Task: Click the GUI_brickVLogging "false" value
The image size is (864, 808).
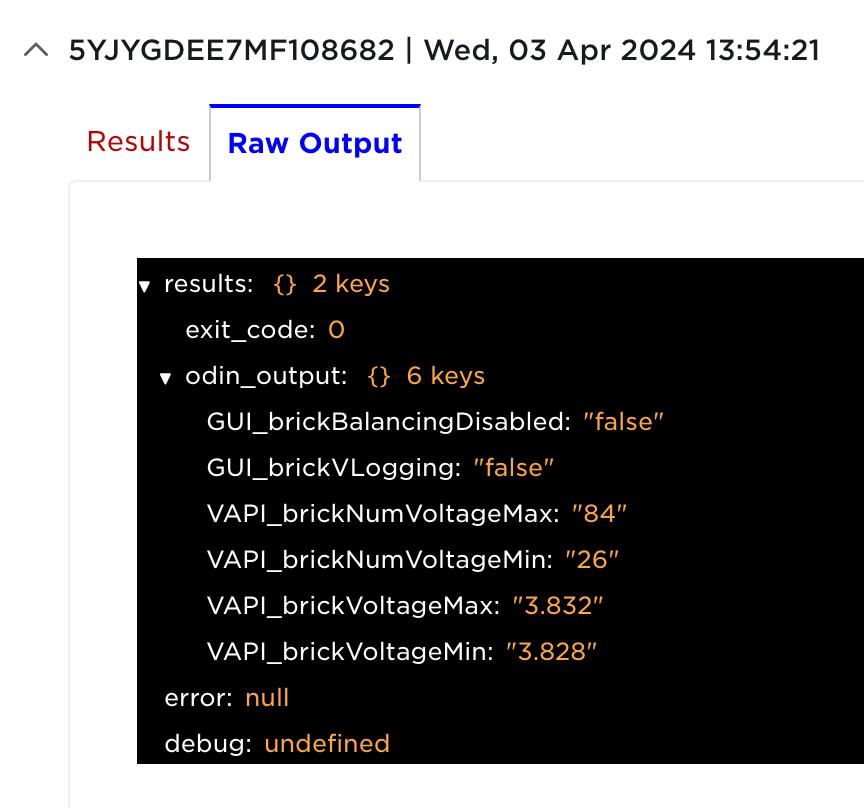Action: click(513, 468)
